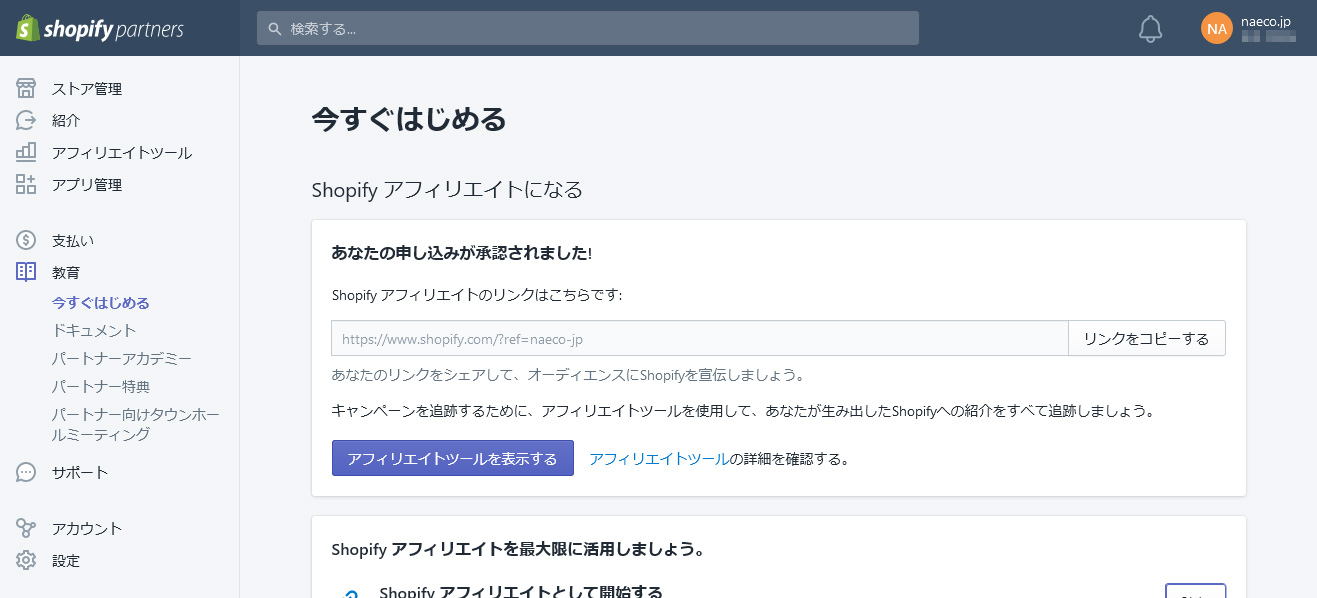The width and height of the screenshot is (1317, 598).
Task: Click the アフィリエイトツール bar chart icon
Action: tap(26, 152)
